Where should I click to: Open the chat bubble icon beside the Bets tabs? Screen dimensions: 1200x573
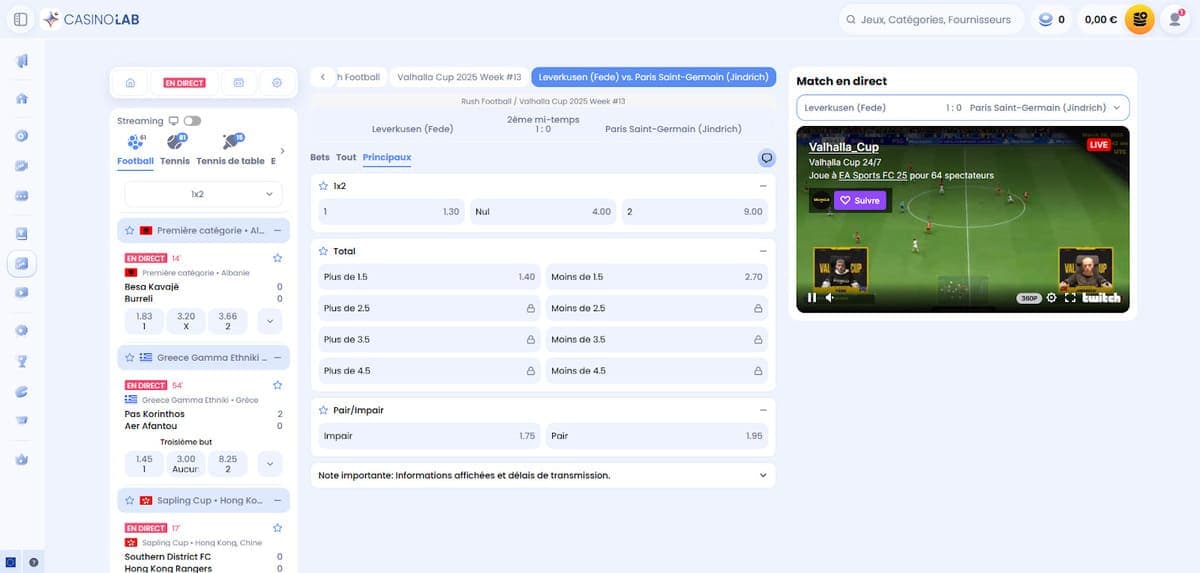(x=767, y=158)
